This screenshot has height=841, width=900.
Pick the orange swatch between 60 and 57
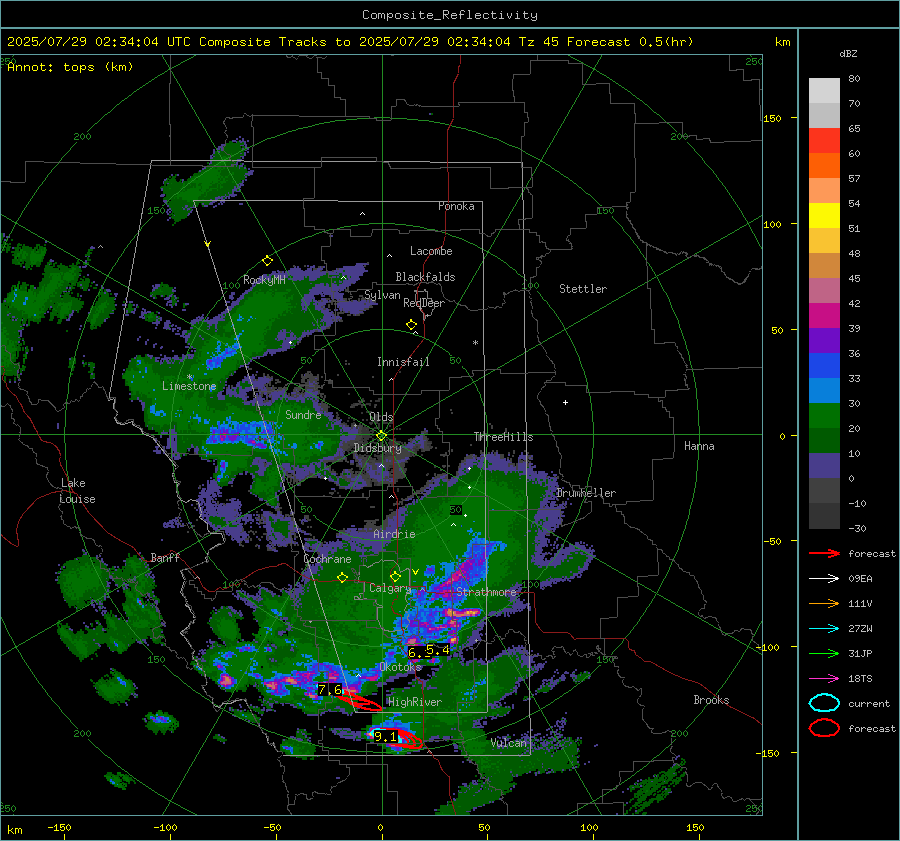[x=824, y=166]
